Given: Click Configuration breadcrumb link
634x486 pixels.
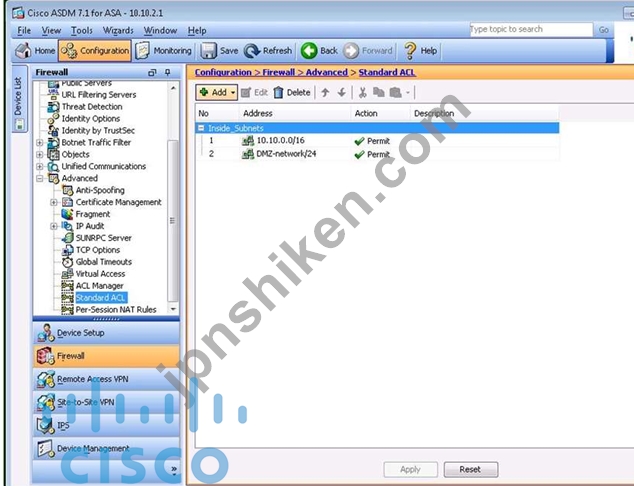Looking at the screenshot, I should coord(223,72).
